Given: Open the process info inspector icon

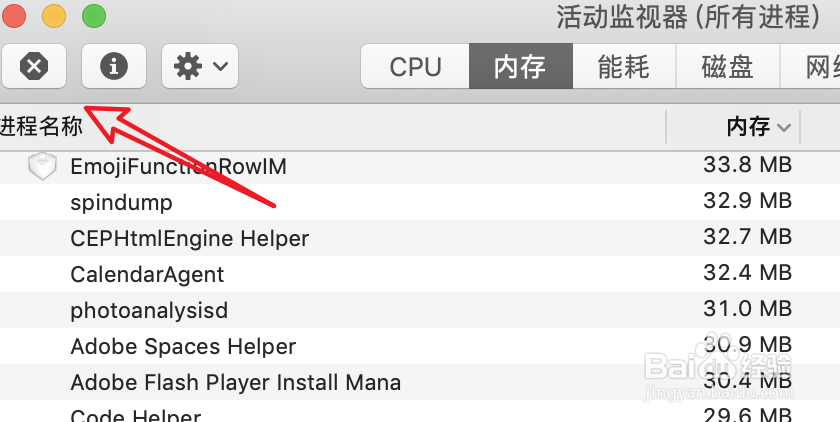Looking at the screenshot, I should tap(113, 66).
